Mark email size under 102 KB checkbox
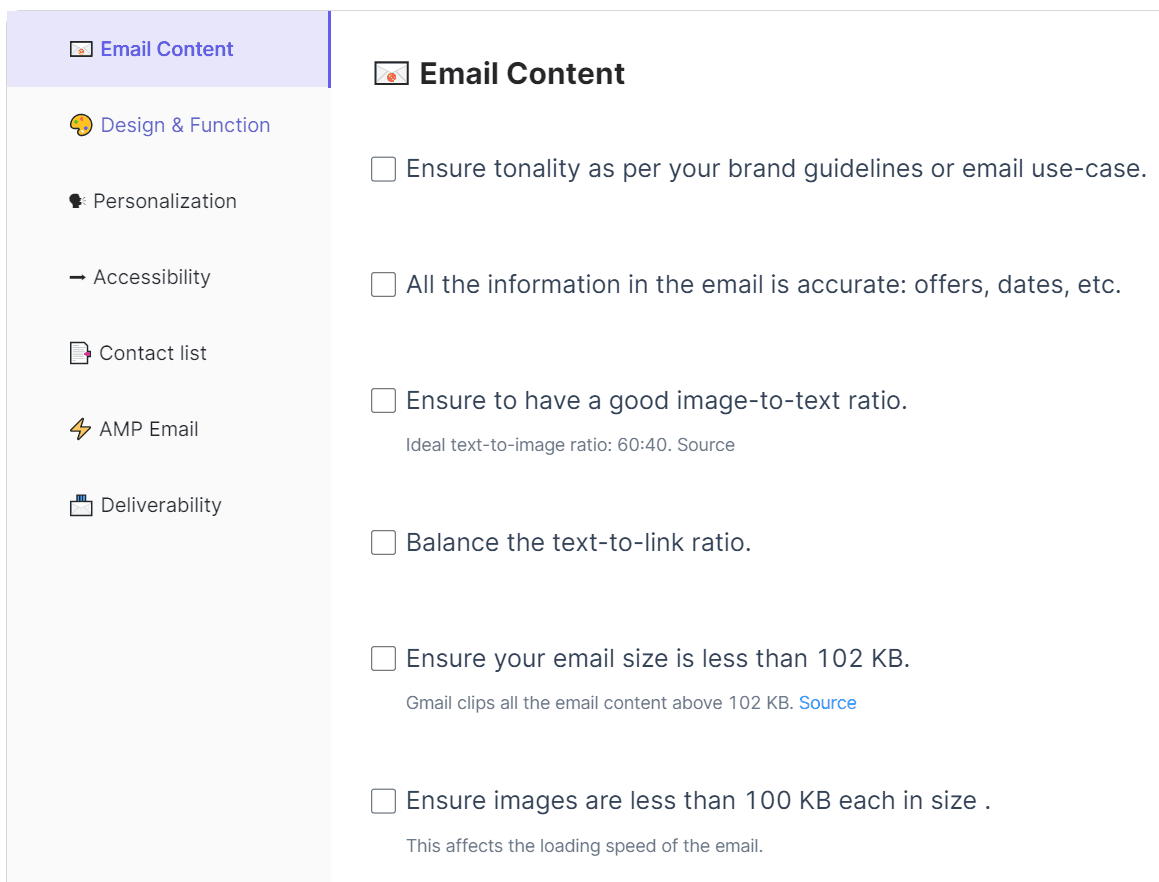Image resolution: width=1159 pixels, height=882 pixels. (383, 659)
